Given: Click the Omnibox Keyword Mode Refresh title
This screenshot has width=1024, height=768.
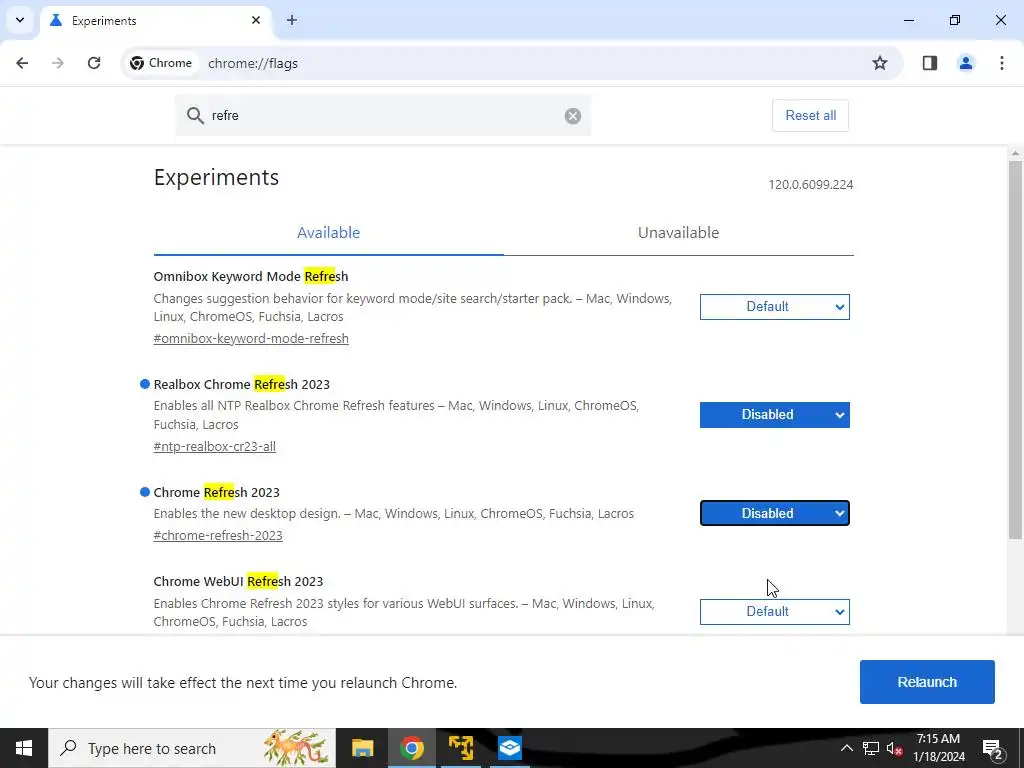Looking at the screenshot, I should (251, 276).
